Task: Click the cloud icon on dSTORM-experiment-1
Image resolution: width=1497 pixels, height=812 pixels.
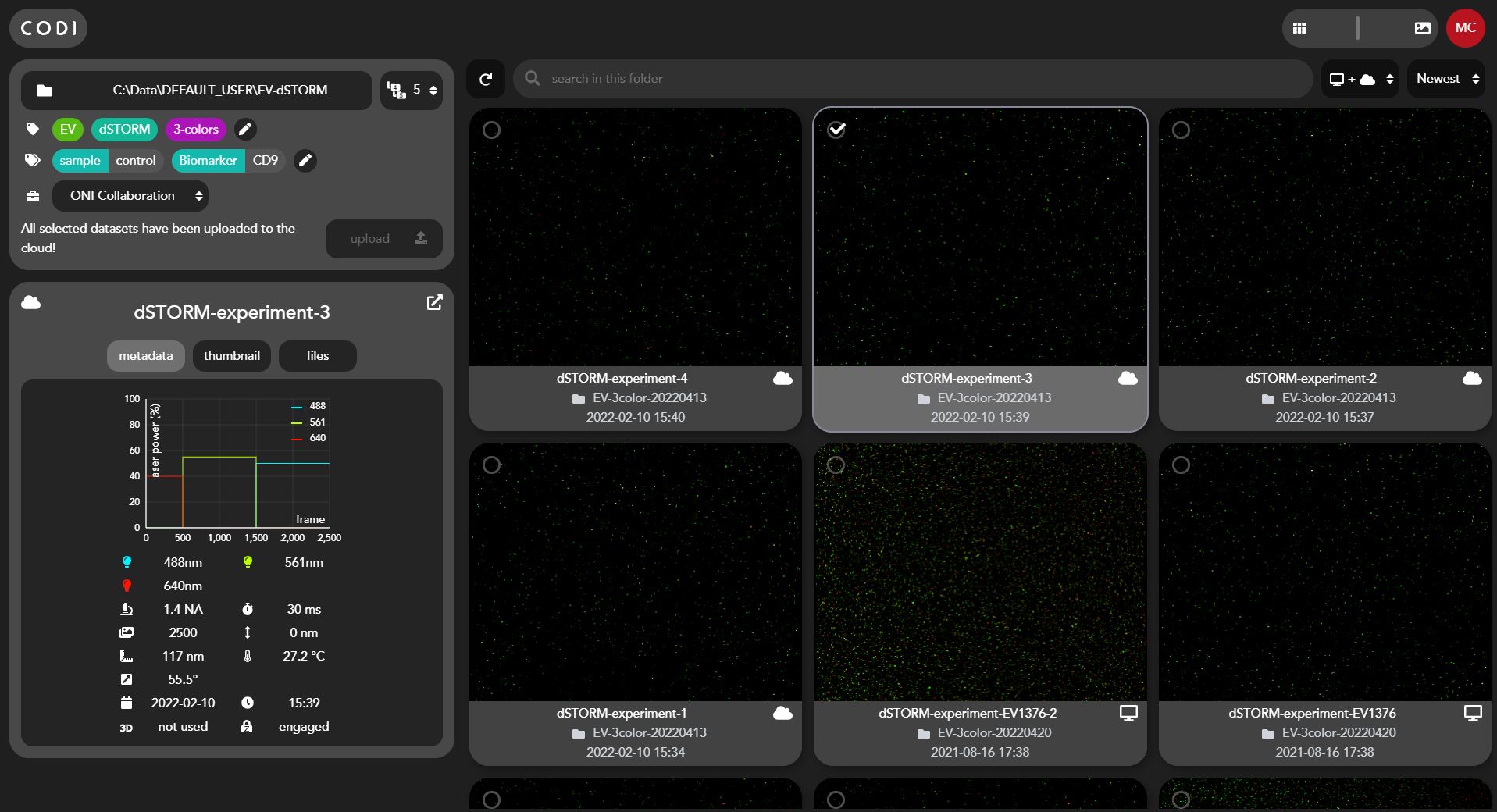Action: (782, 714)
